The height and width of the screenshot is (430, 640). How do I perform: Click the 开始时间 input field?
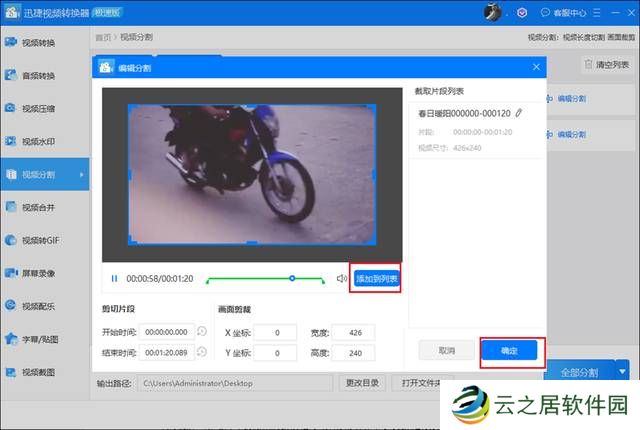click(167, 332)
